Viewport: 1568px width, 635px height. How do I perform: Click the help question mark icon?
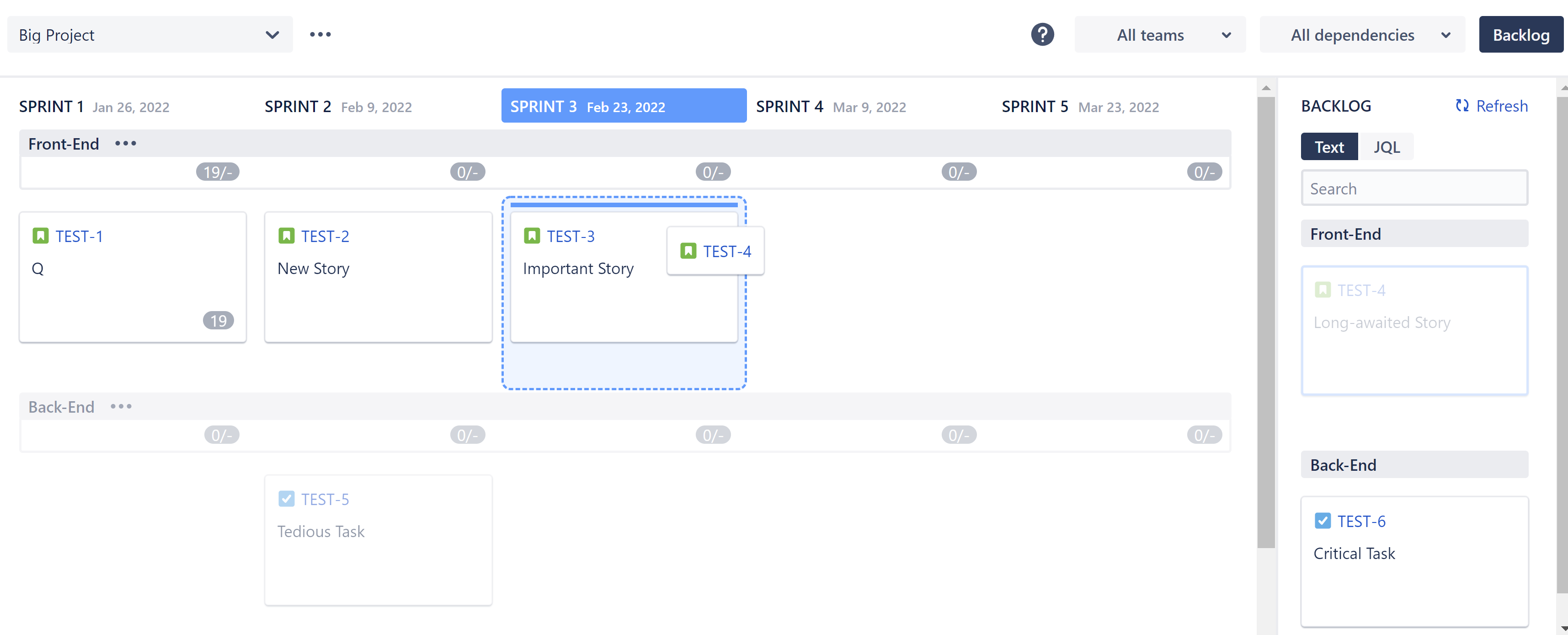point(1042,35)
